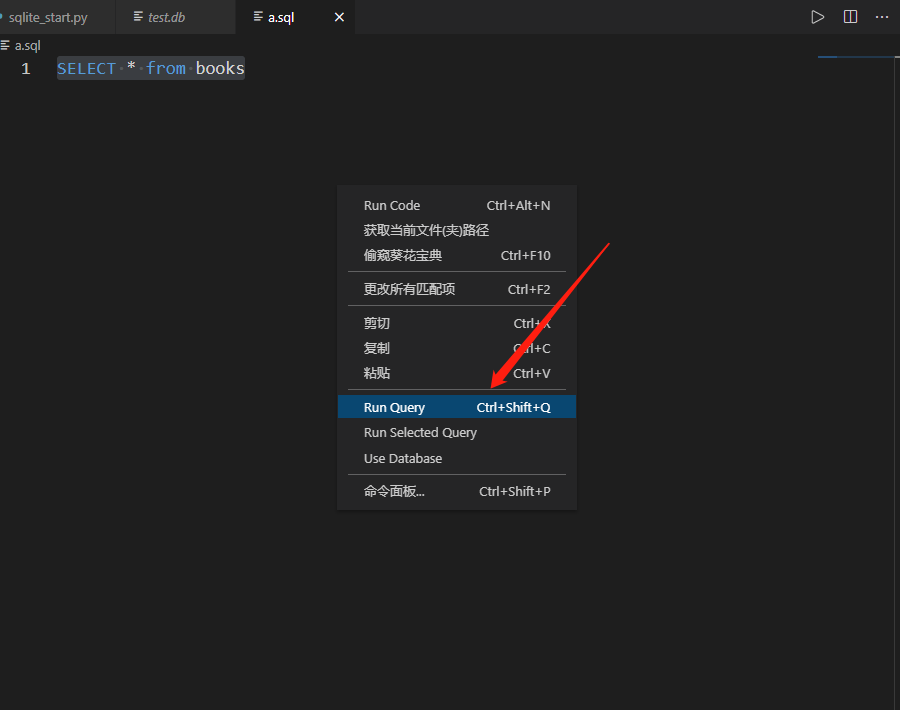Open more editor actions via the ellipsis icon

(x=881, y=16)
